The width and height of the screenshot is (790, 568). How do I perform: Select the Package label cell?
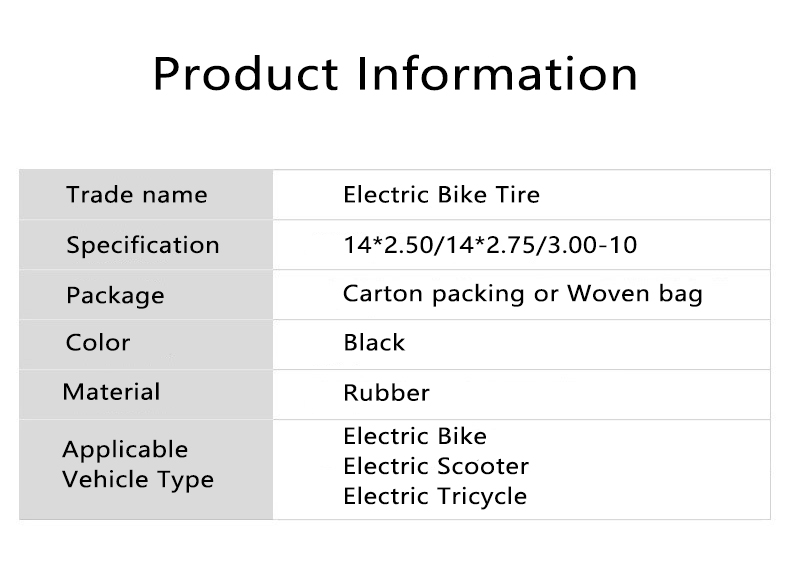115,296
